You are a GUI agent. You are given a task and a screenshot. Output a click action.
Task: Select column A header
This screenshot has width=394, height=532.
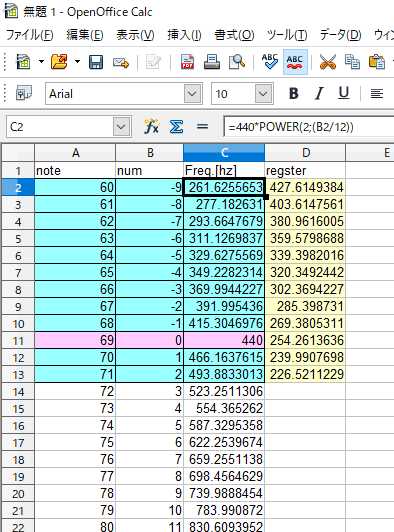pos(75,153)
